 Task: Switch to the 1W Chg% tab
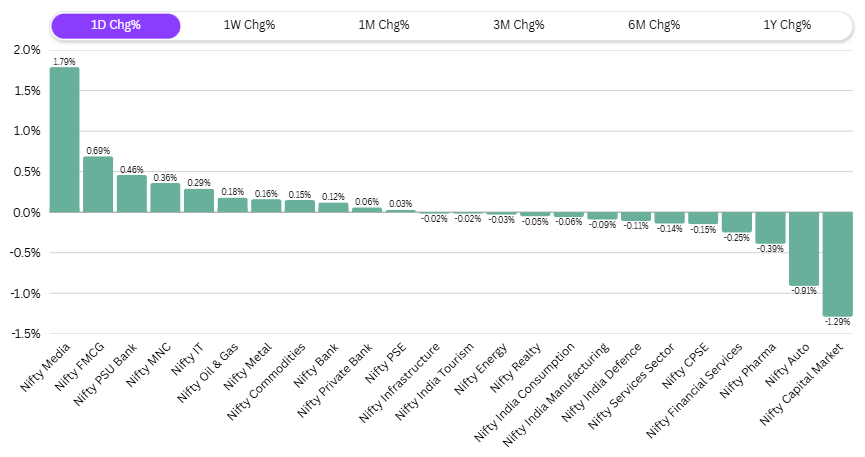click(249, 26)
